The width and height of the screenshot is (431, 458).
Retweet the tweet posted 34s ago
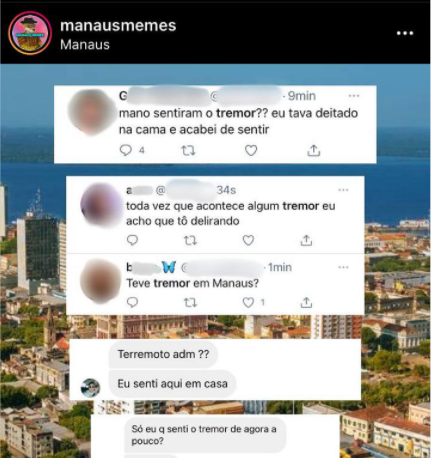click(190, 240)
